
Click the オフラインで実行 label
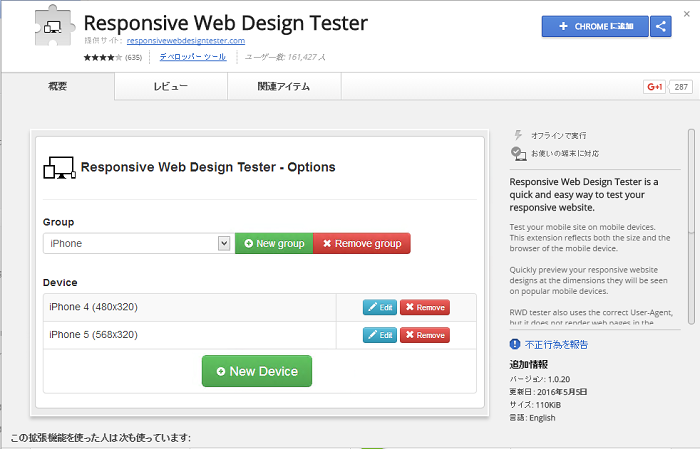[558, 135]
